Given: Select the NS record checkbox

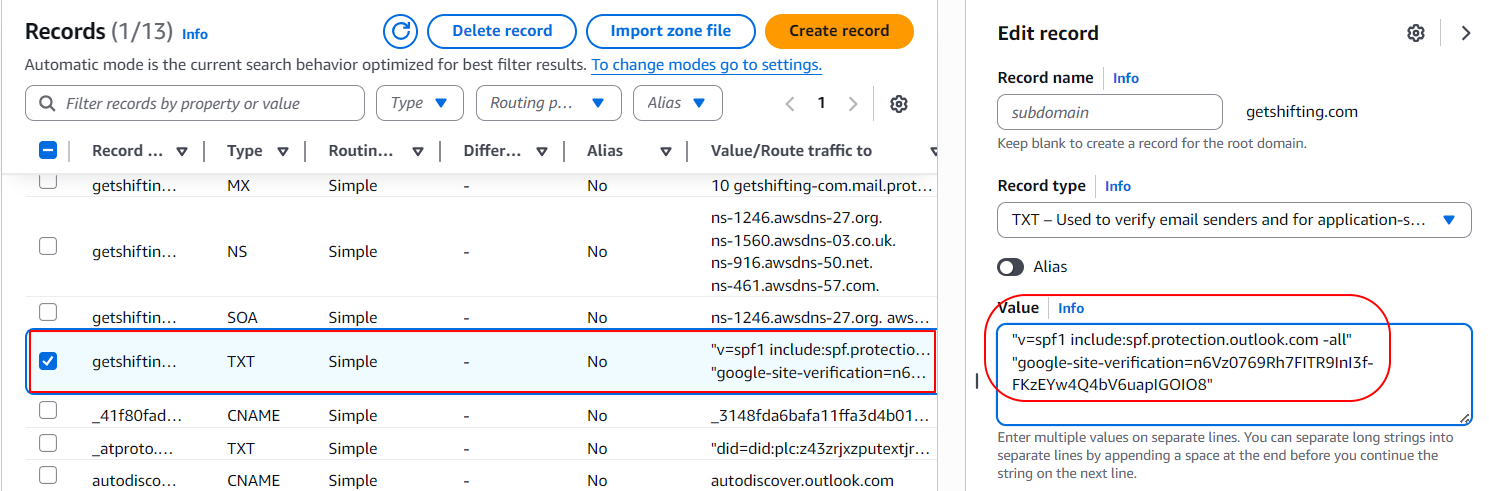Looking at the screenshot, I should (x=48, y=246).
